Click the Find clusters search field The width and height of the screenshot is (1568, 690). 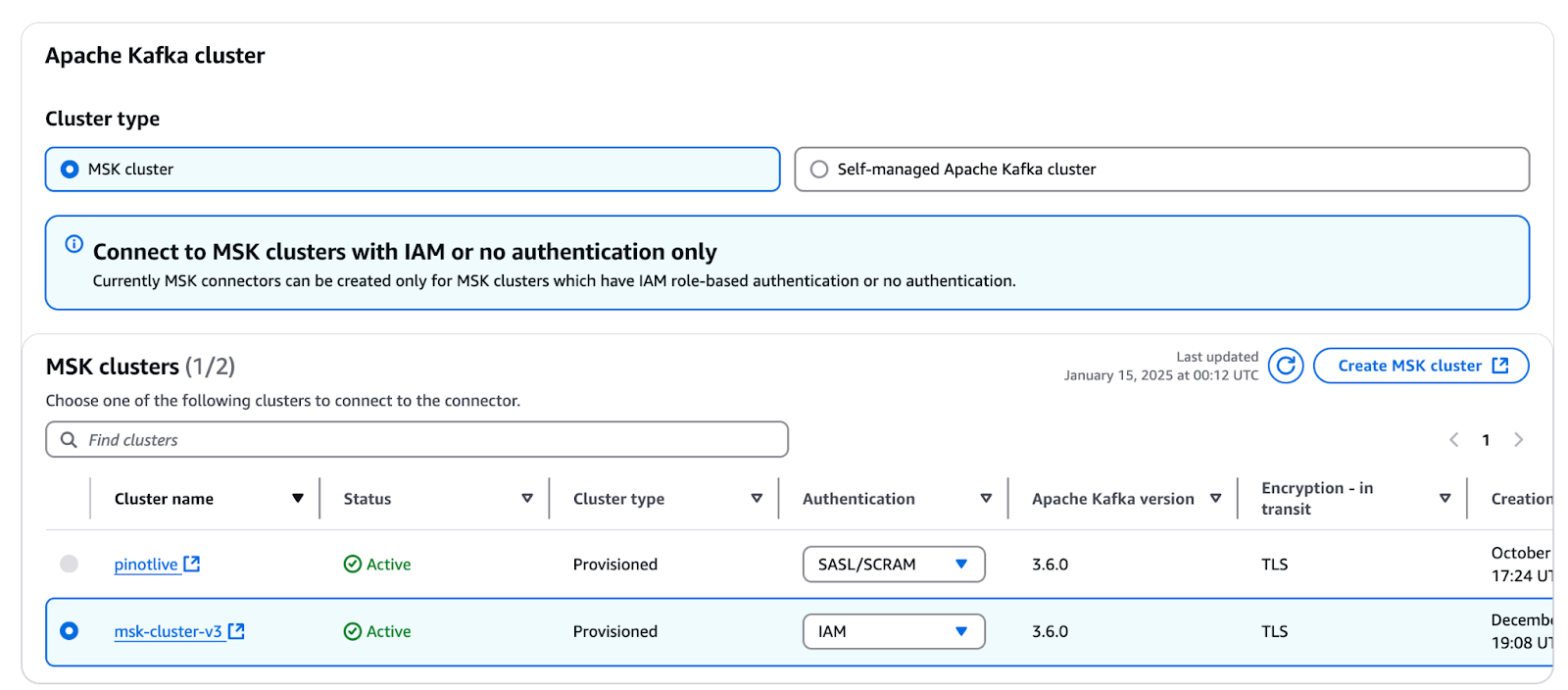(x=431, y=440)
